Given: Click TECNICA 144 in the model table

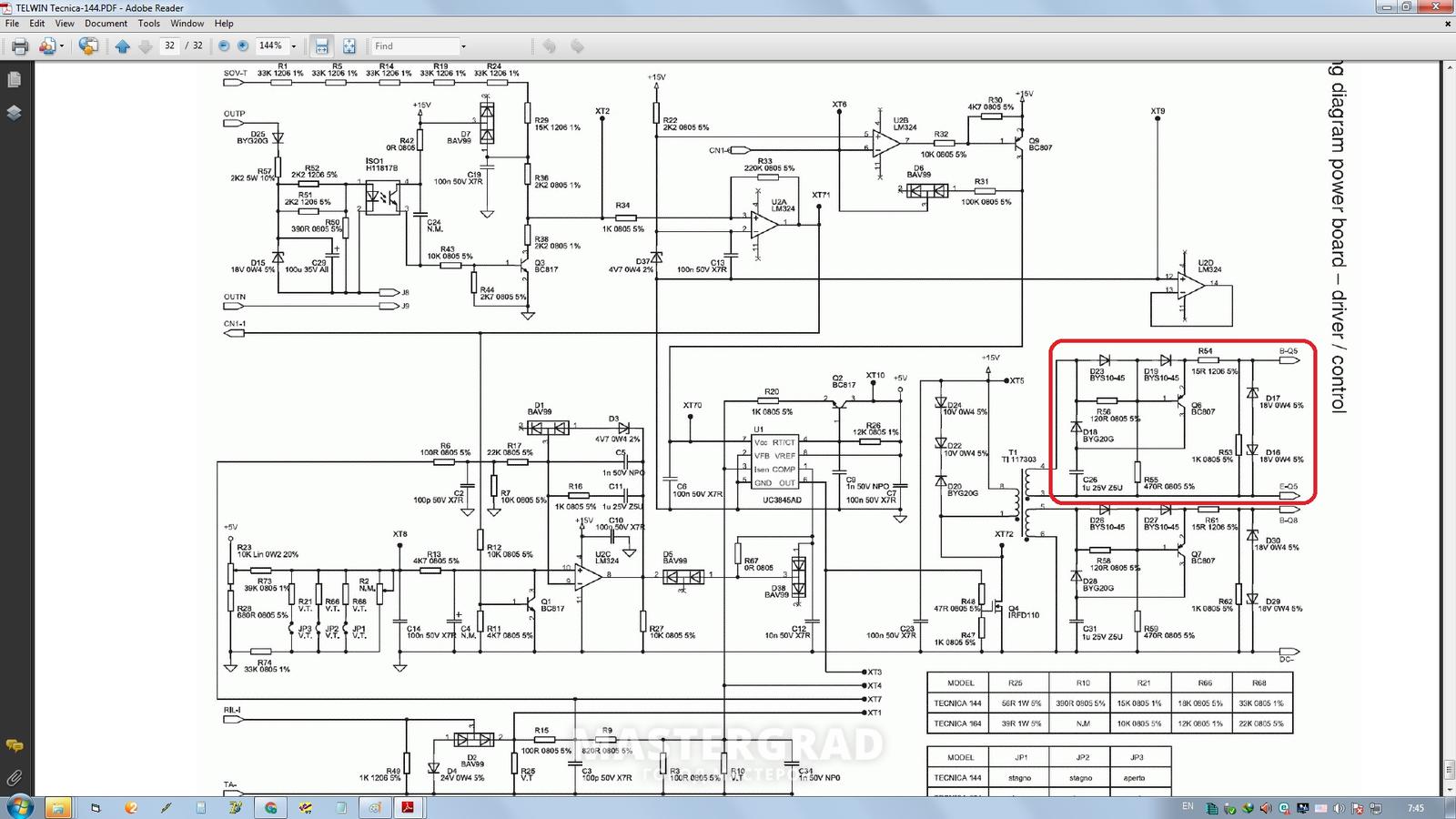Looking at the screenshot, I should pyautogui.click(x=957, y=703).
